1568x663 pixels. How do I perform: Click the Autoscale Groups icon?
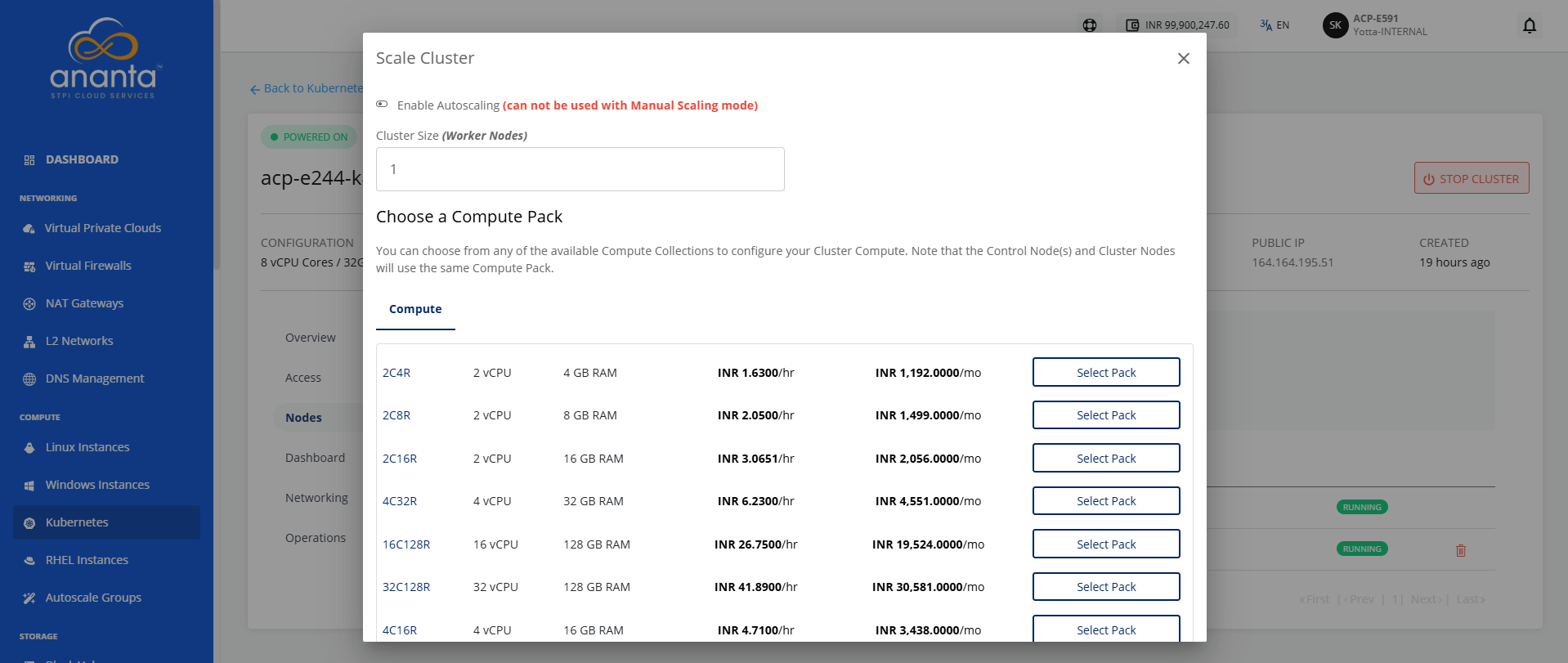click(x=29, y=598)
